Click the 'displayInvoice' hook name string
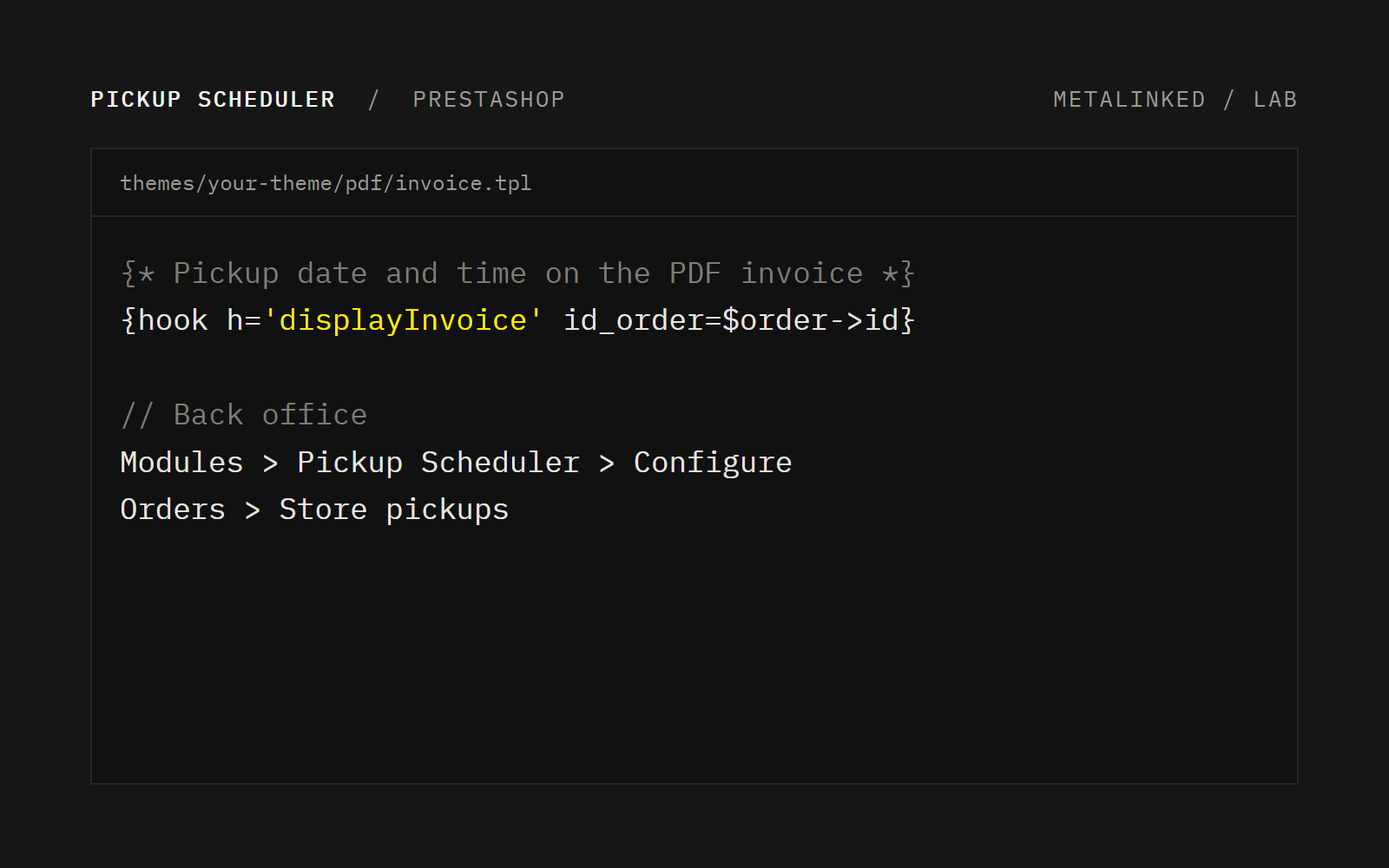Screen dimensions: 1389x868 coord(403,320)
